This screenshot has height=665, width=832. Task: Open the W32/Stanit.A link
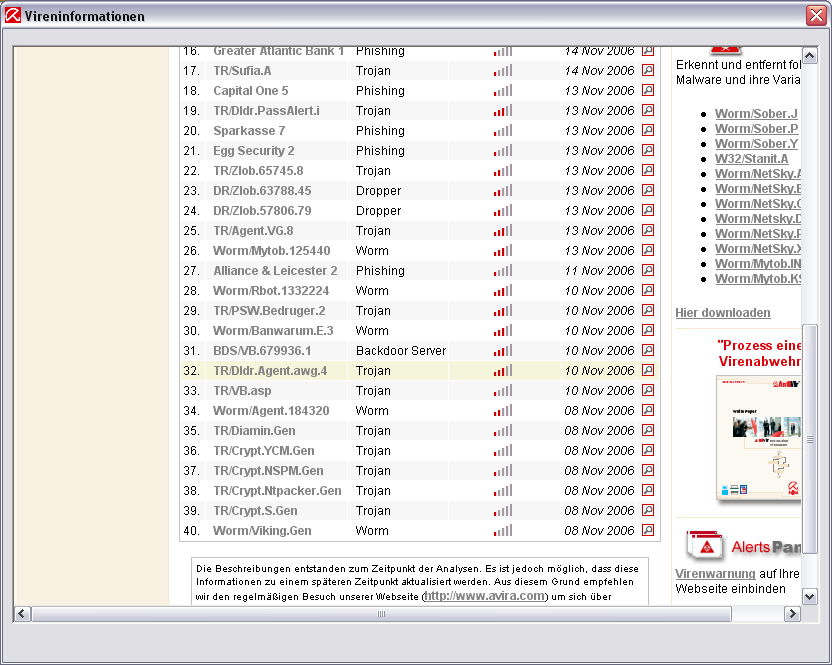[x=751, y=159]
